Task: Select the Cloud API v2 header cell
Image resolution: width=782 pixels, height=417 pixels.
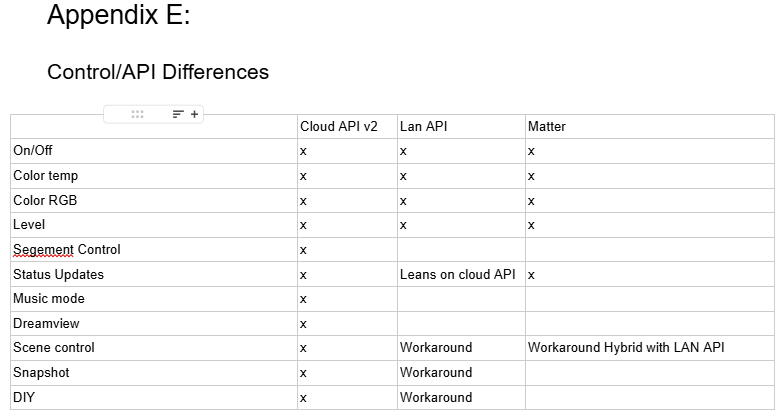Action: [348, 127]
